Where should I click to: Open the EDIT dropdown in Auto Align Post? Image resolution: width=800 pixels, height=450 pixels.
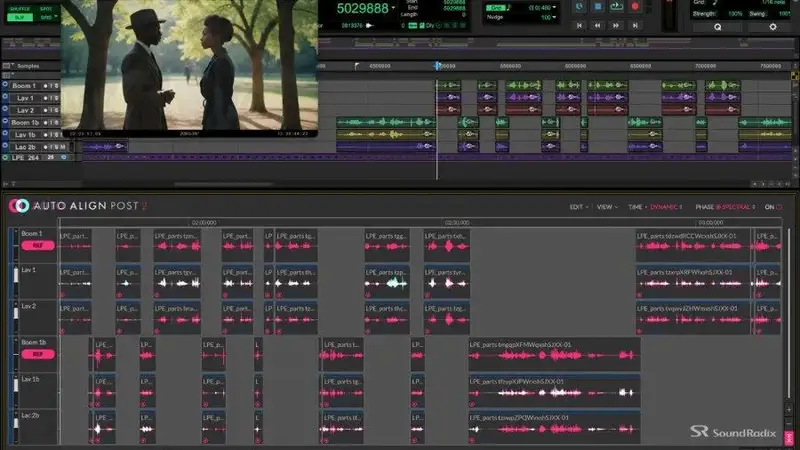(579, 207)
